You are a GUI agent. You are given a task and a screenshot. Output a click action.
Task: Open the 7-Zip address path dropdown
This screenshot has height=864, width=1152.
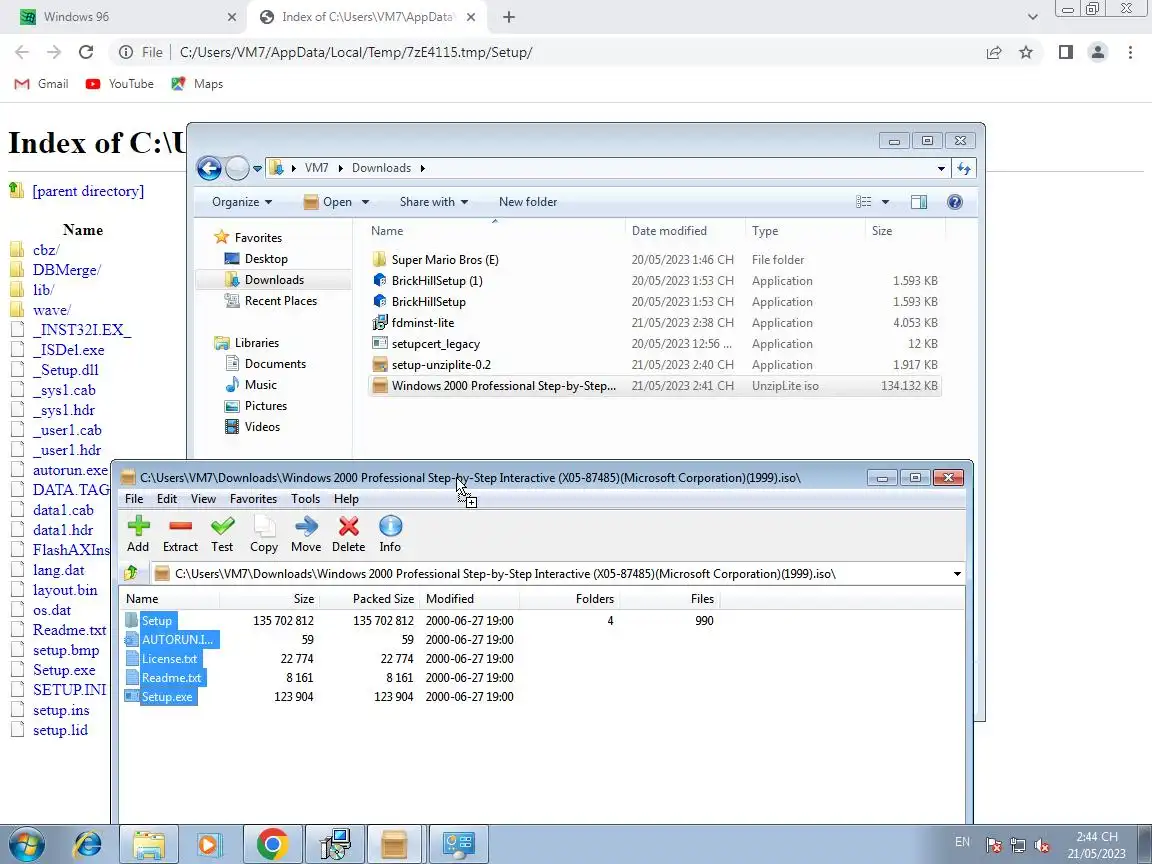957,574
